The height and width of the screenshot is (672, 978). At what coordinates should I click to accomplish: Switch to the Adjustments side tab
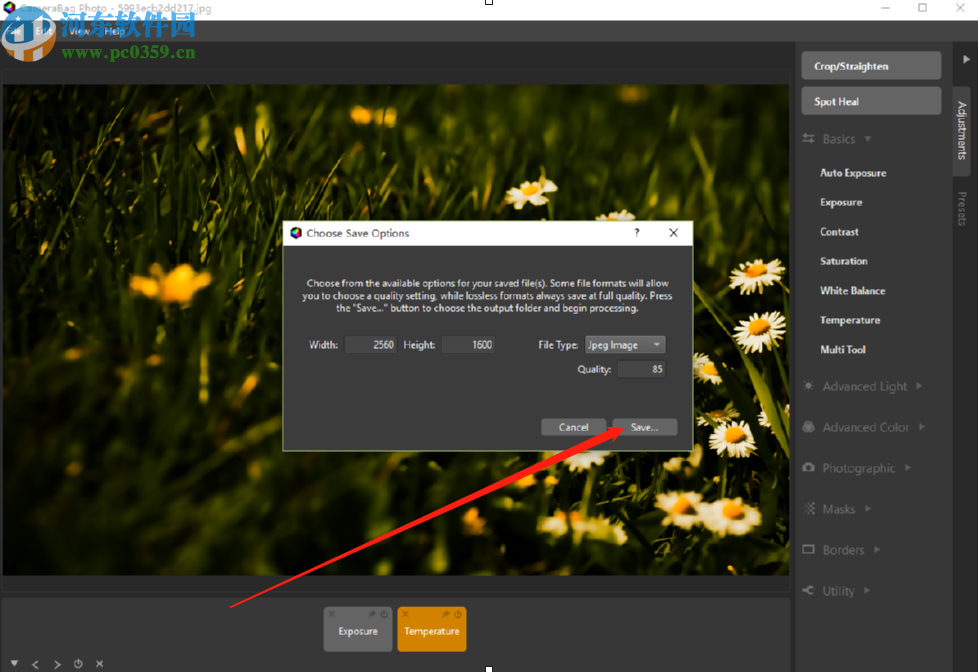[x=962, y=130]
